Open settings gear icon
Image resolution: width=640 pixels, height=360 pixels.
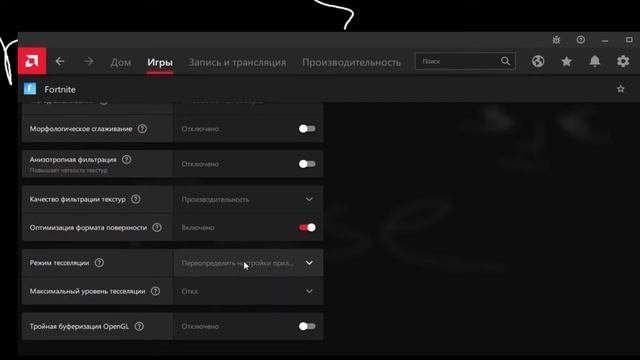pos(623,61)
